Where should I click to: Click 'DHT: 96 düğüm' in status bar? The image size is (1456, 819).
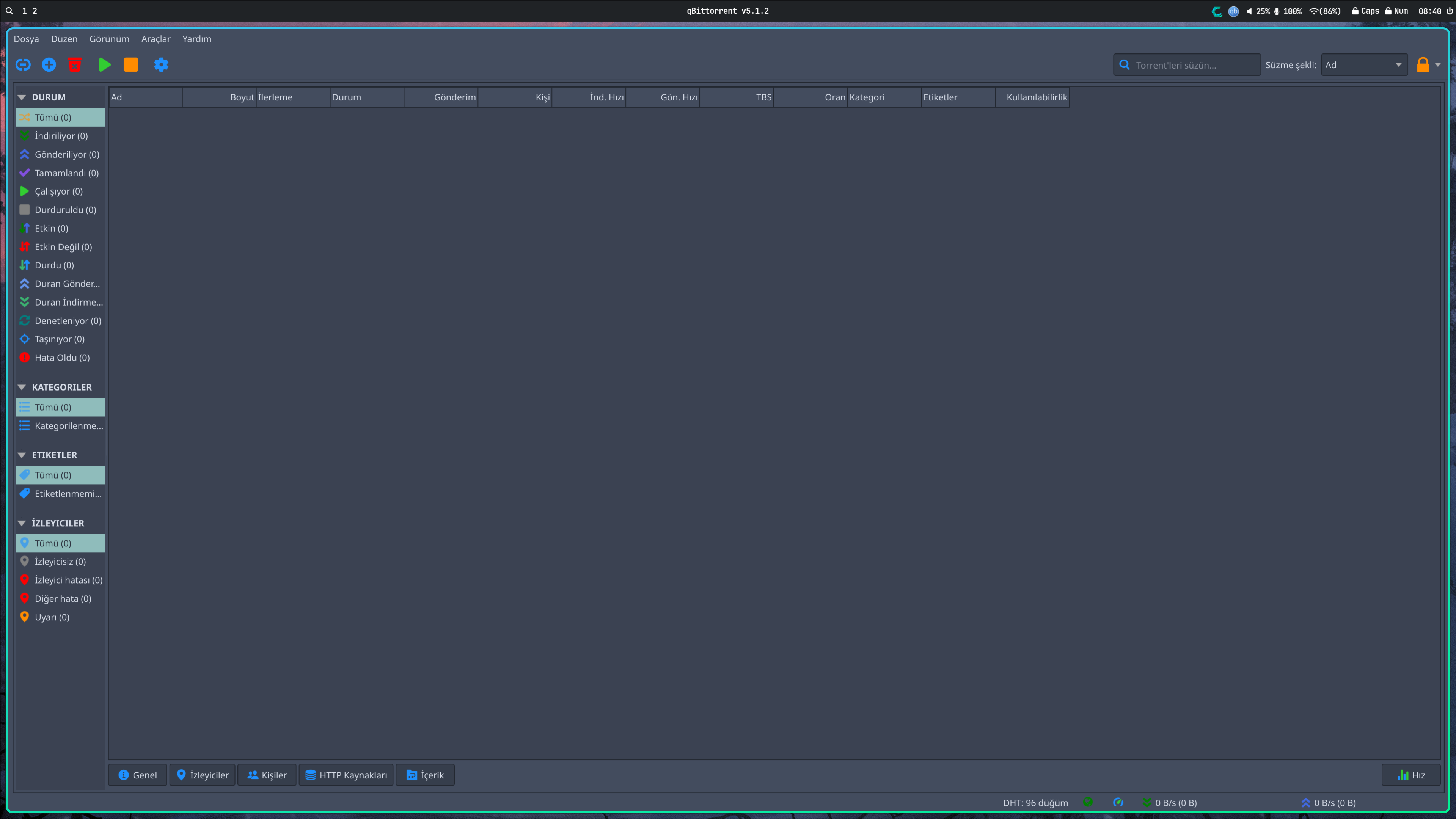[x=1035, y=803]
